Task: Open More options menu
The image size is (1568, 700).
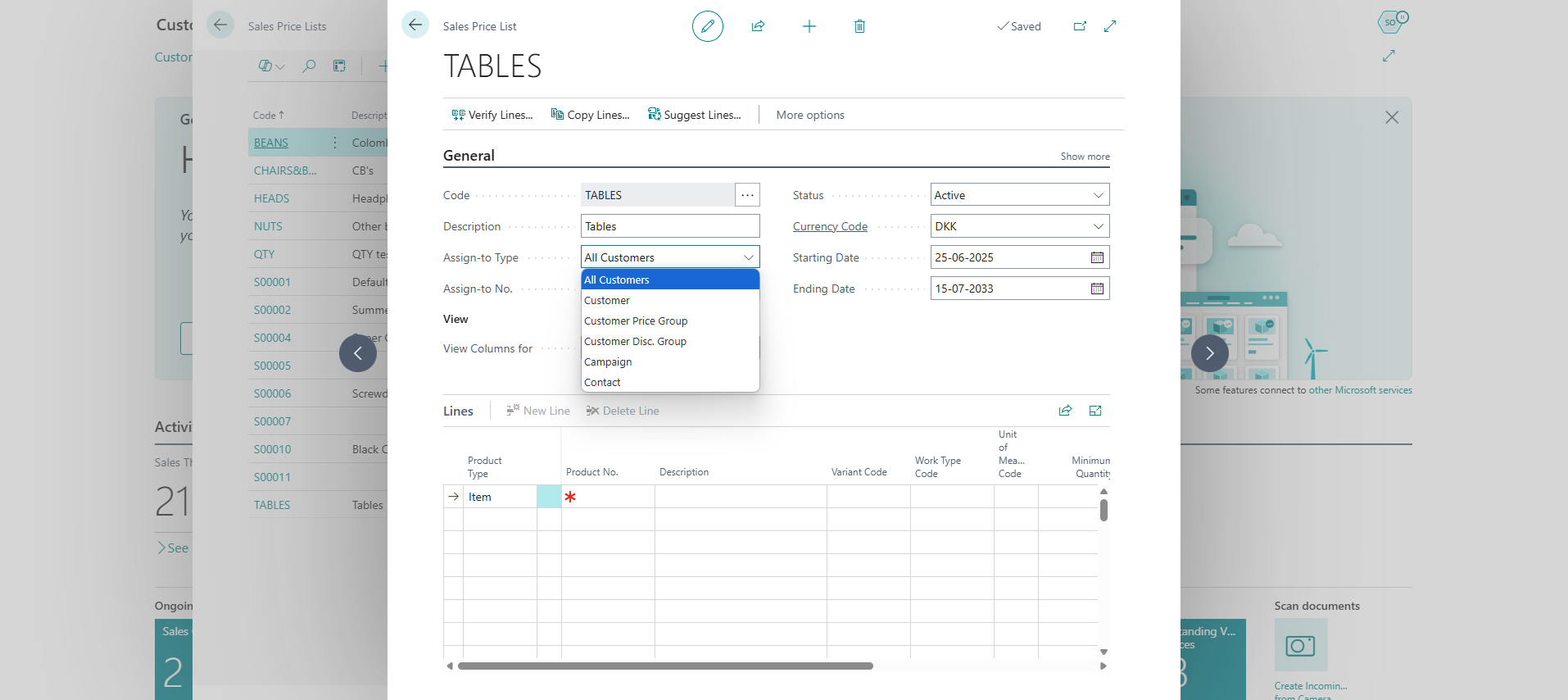Action: [x=810, y=115]
